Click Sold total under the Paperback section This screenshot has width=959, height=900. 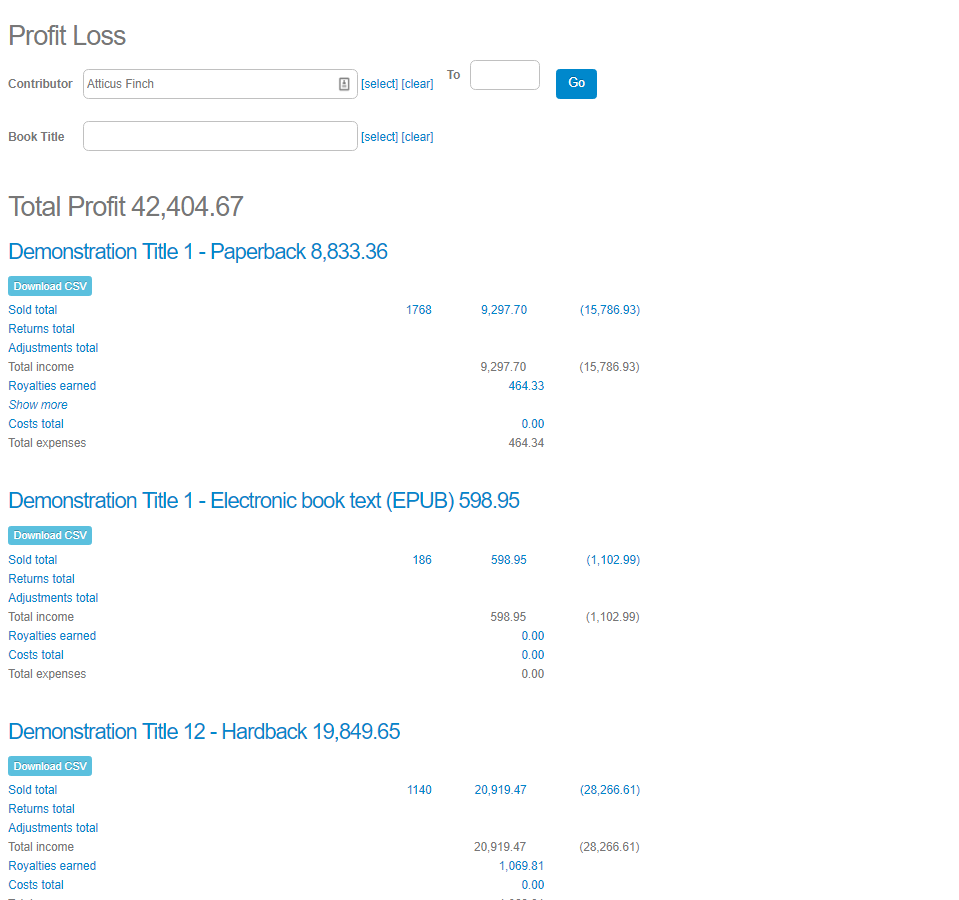coord(33,310)
